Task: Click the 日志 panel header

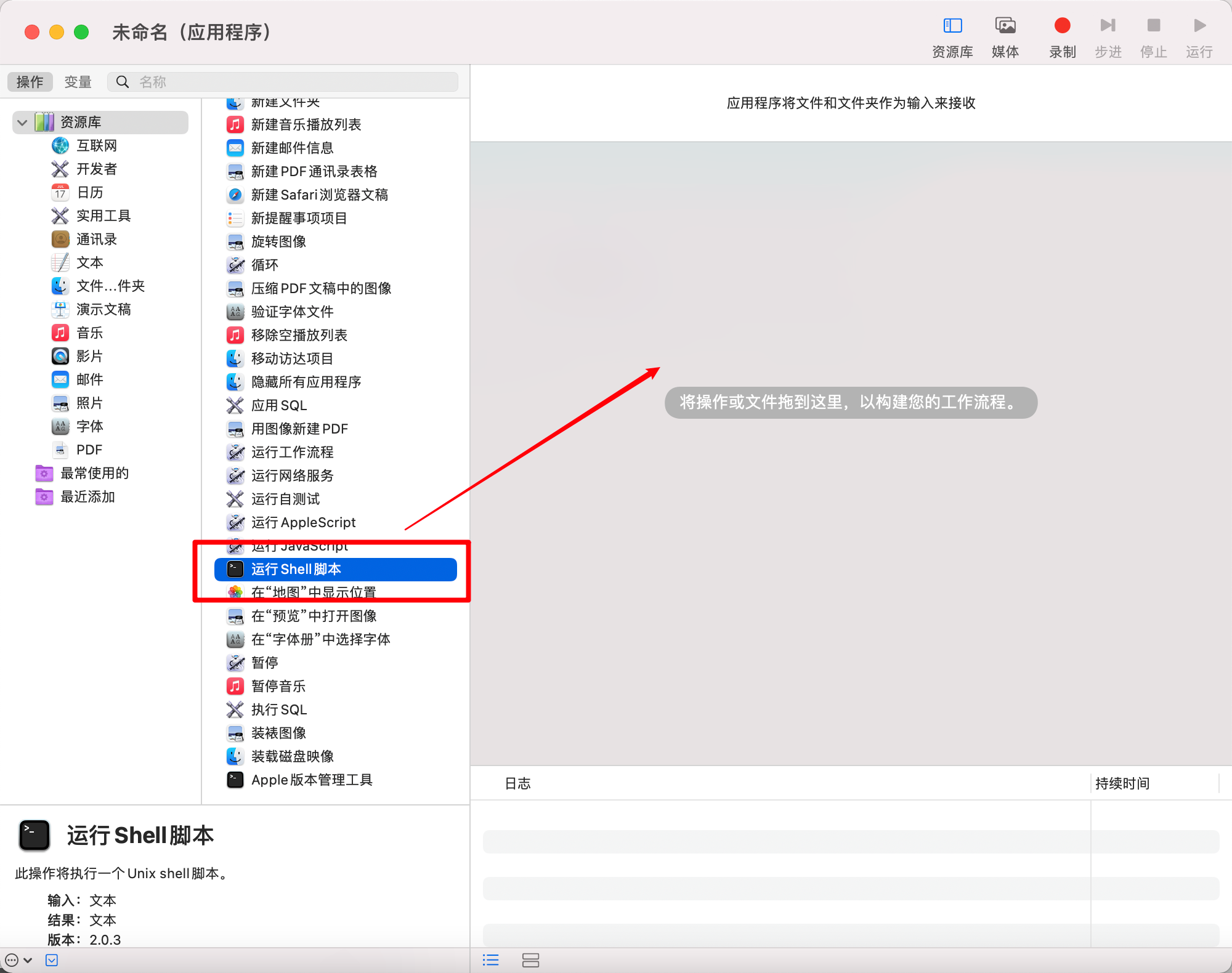Action: pos(517,783)
